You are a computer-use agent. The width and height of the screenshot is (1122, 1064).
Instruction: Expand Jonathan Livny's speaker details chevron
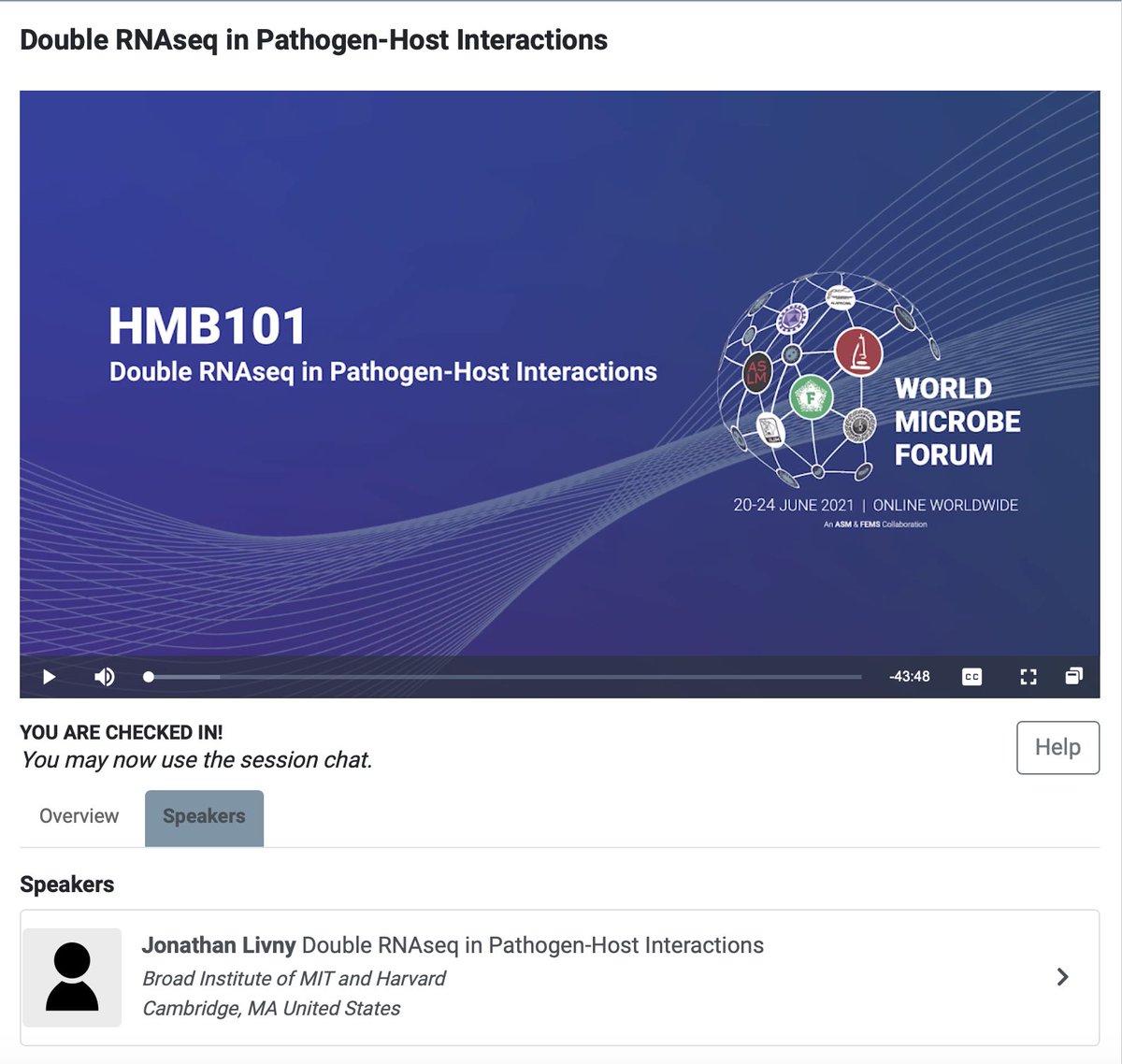click(1063, 976)
